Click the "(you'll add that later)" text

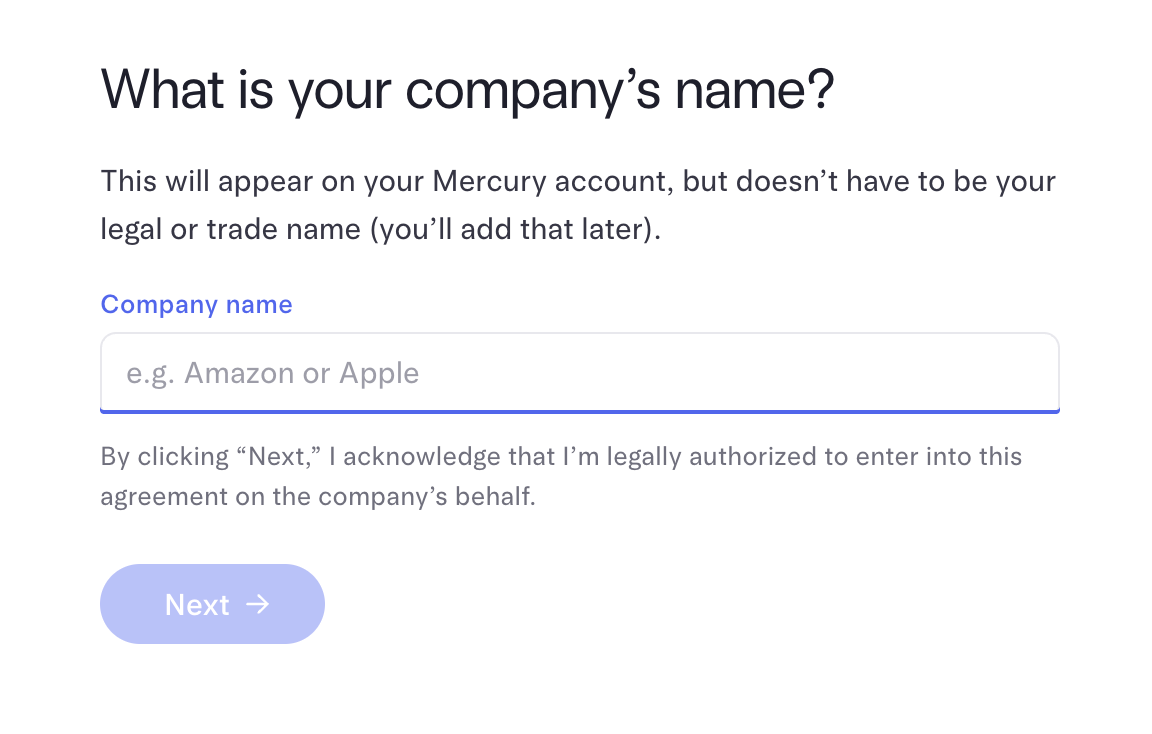coord(515,230)
